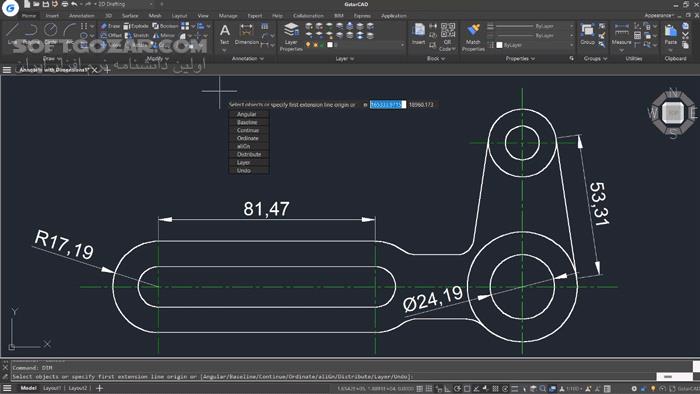
Task: Toggle lineweight display in status bar
Action: 515,389
